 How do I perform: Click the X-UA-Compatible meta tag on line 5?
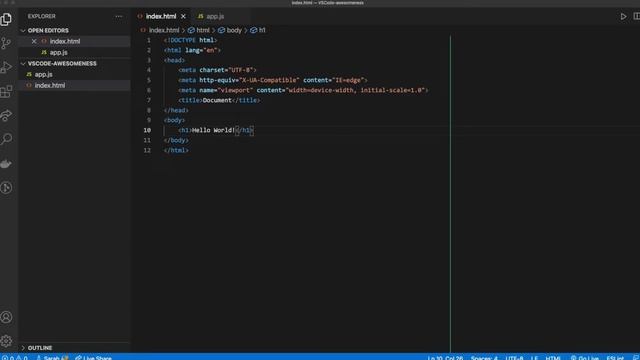[x=273, y=80]
